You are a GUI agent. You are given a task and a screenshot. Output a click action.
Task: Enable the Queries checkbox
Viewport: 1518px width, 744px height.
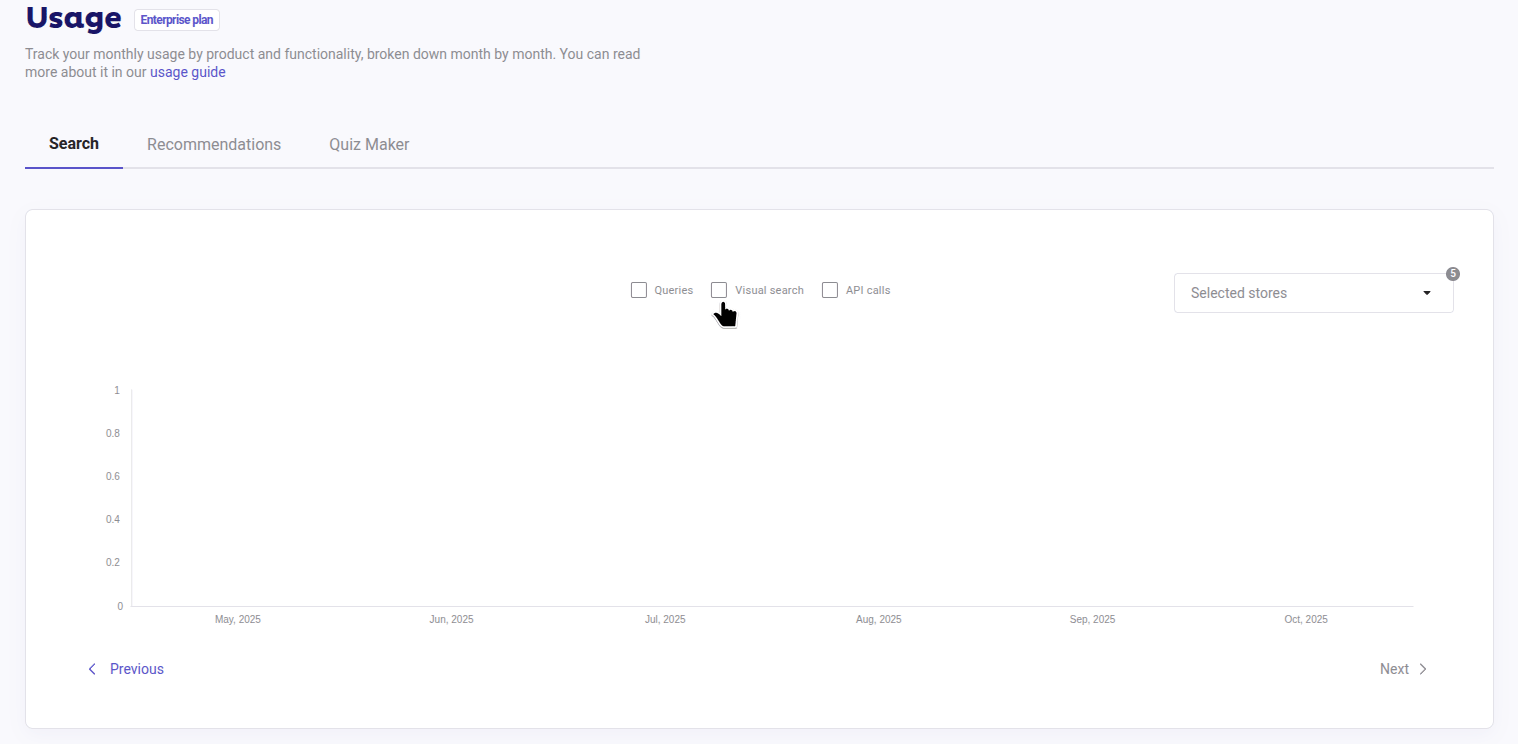[x=639, y=289]
